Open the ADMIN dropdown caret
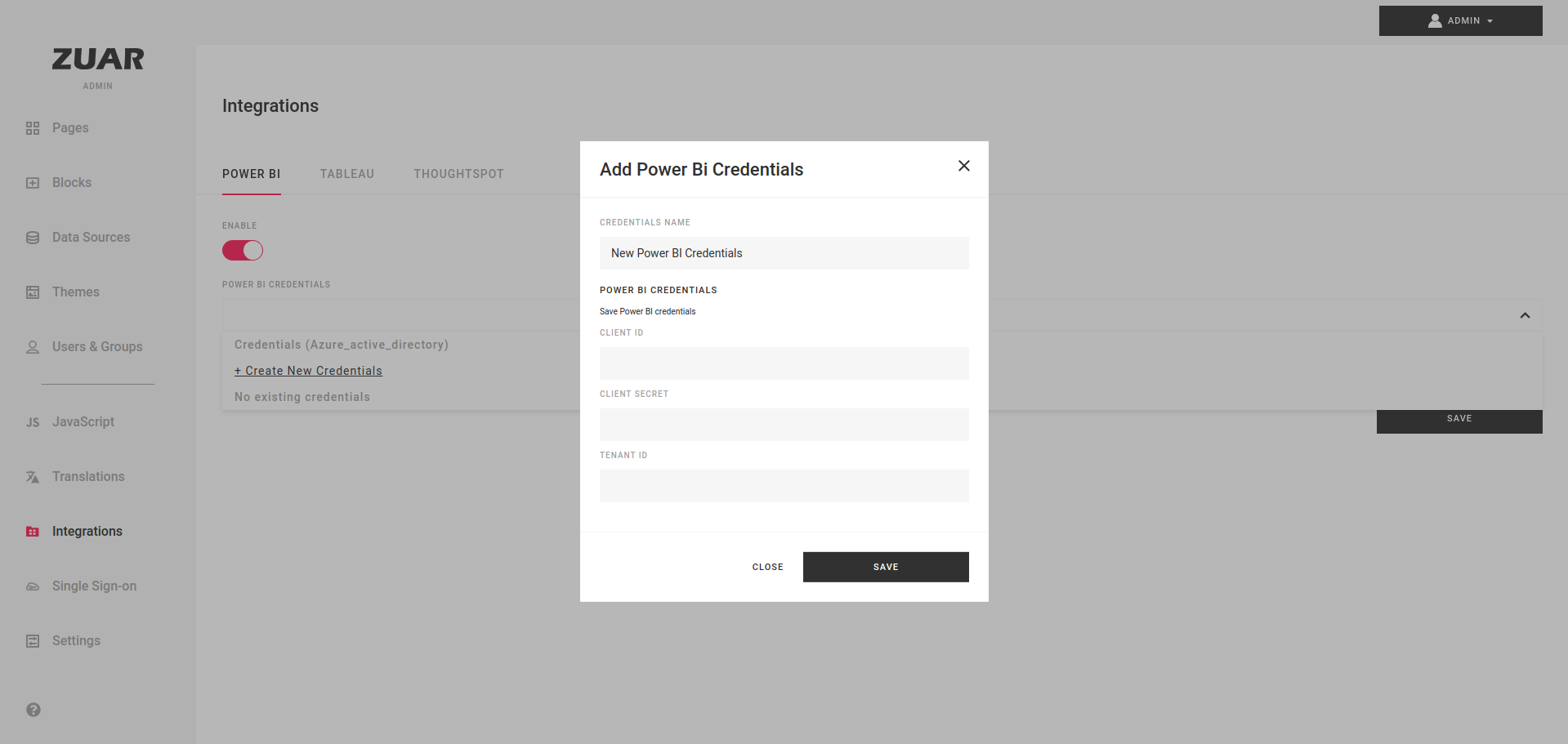The image size is (1568, 744). [1490, 21]
